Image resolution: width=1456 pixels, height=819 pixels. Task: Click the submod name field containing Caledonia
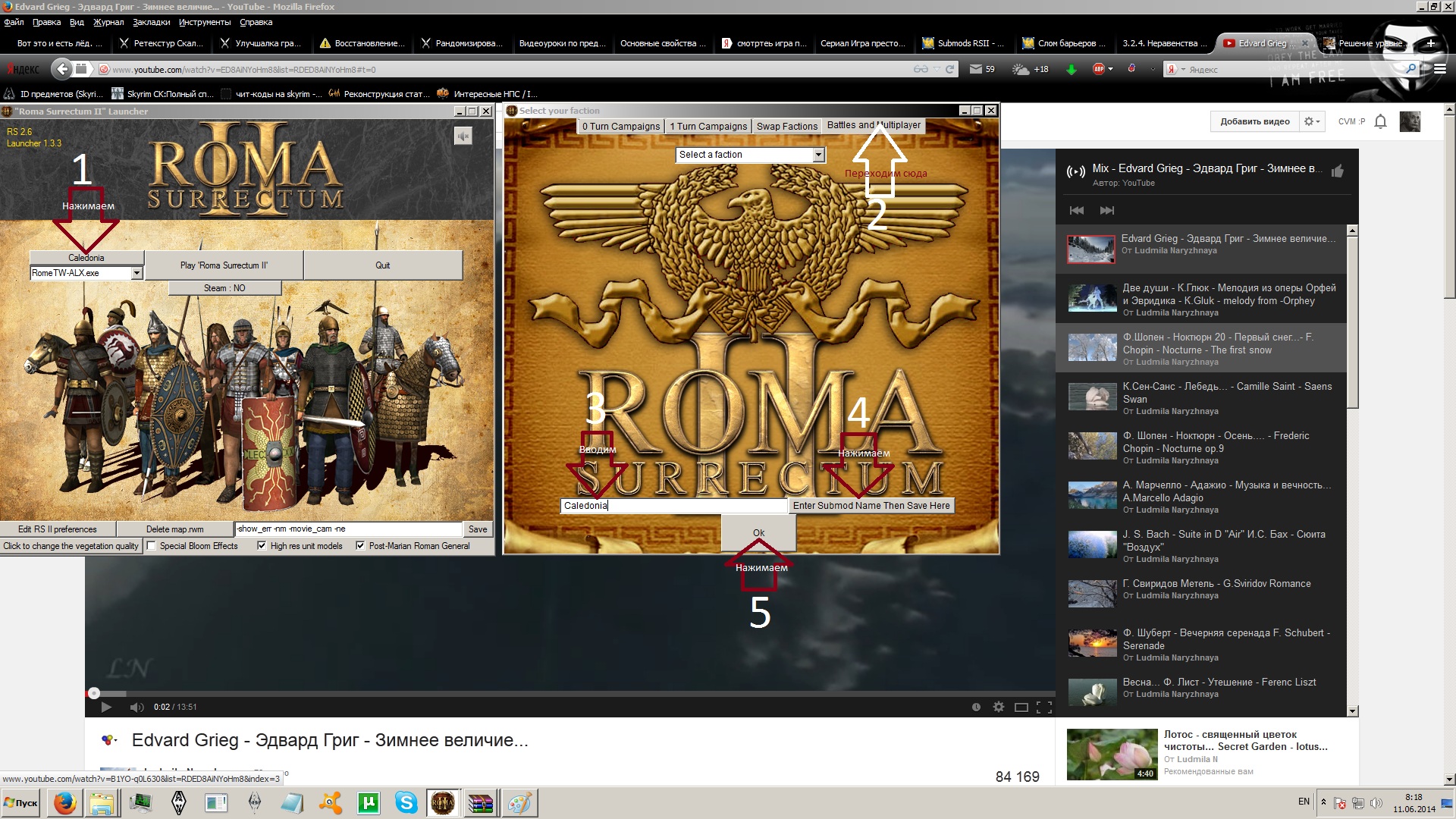pos(674,506)
